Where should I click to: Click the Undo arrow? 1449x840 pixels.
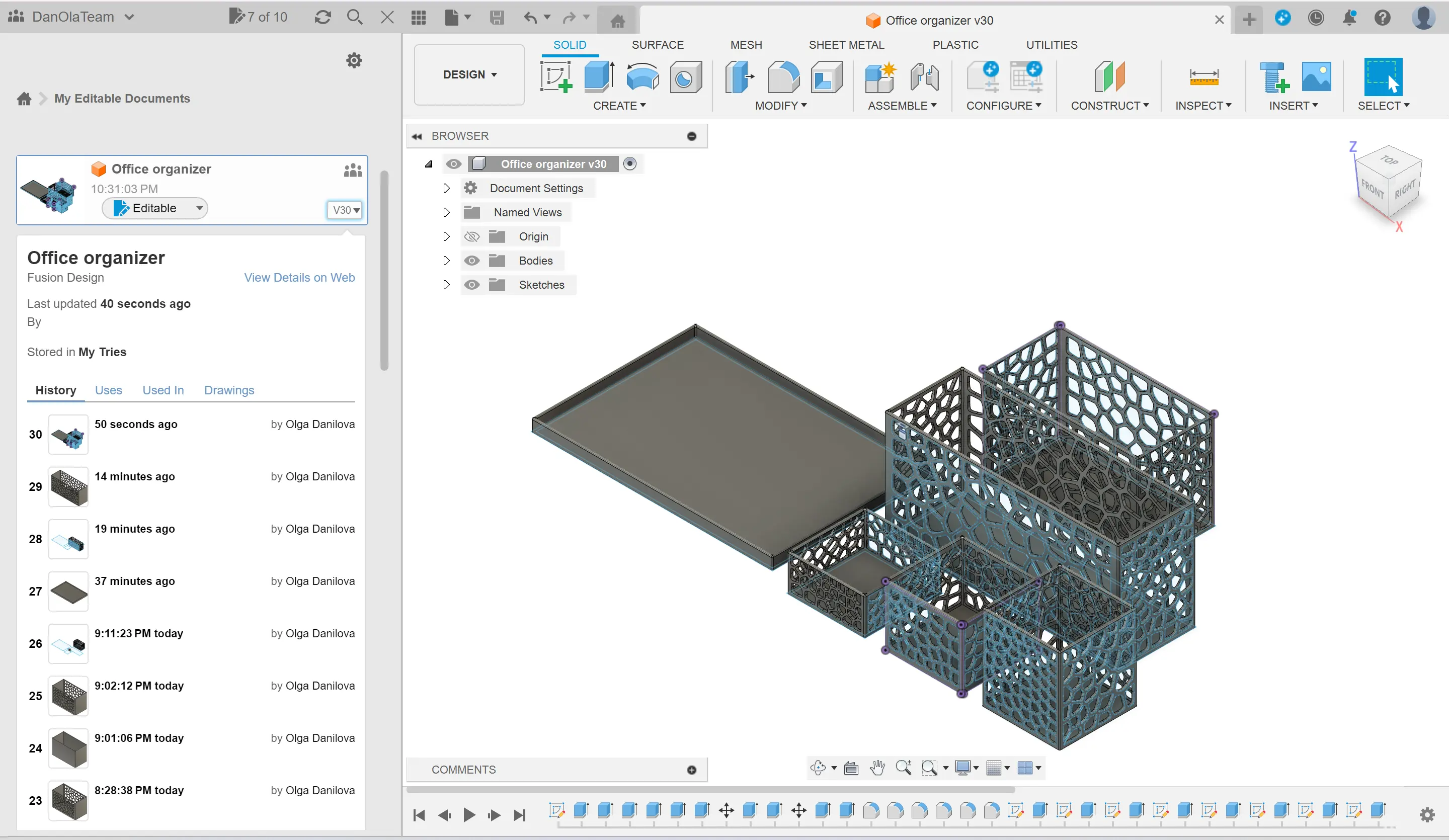click(530, 17)
